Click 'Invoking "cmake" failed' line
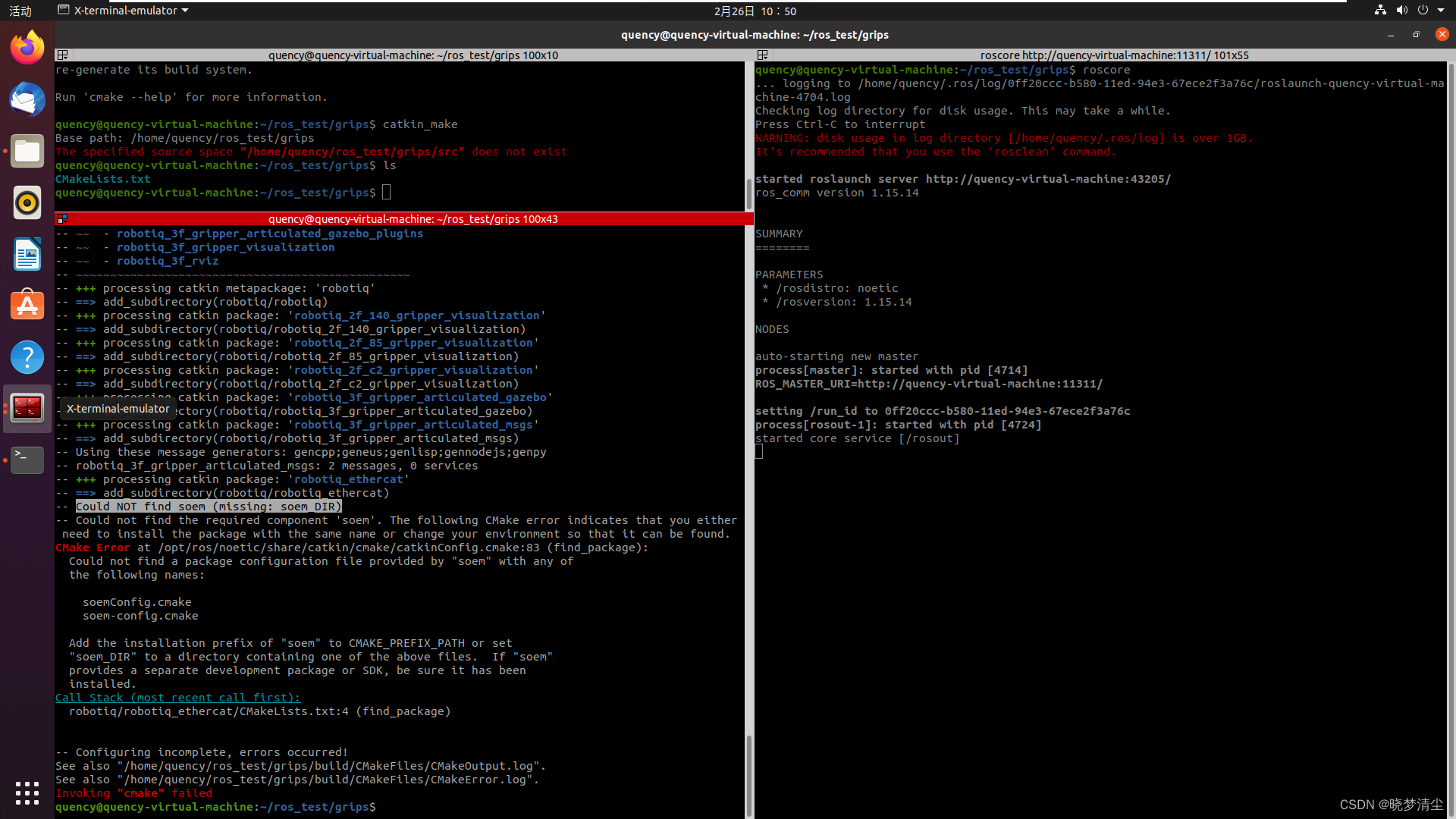The image size is (1456, 819). [x=134, y=793]
